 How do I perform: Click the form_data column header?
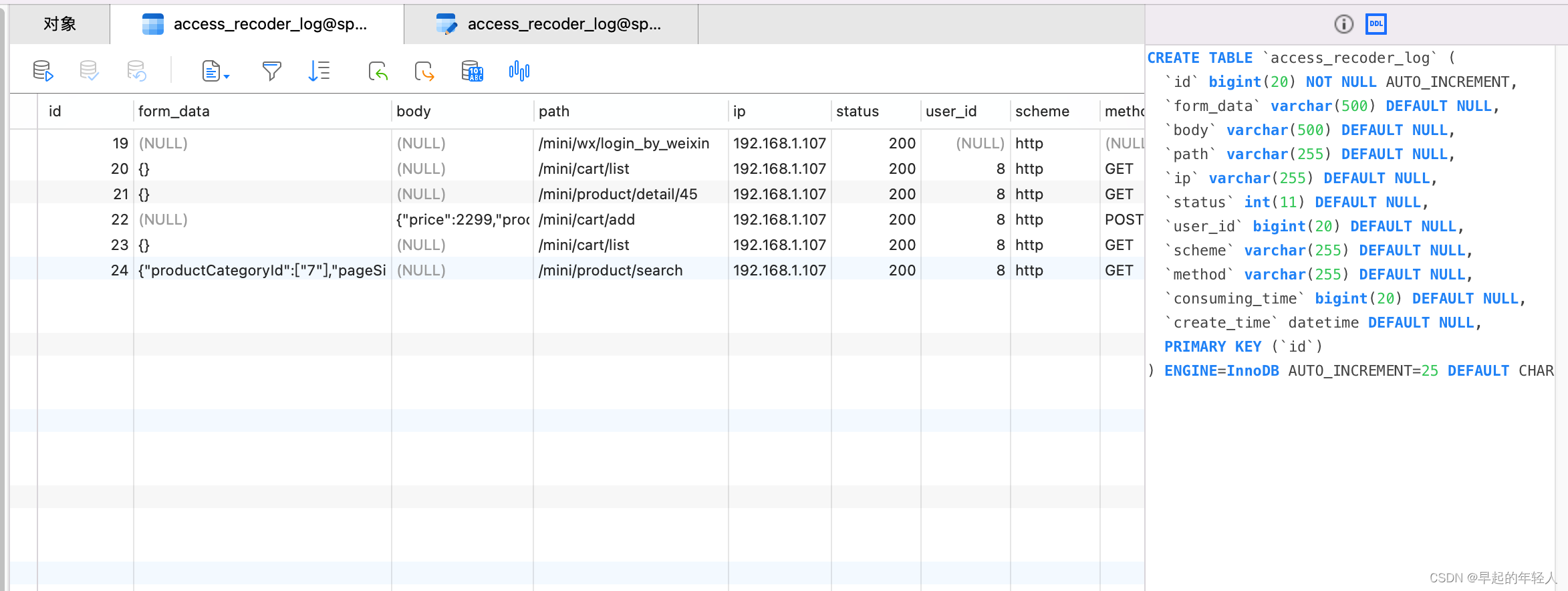[263, 111]
